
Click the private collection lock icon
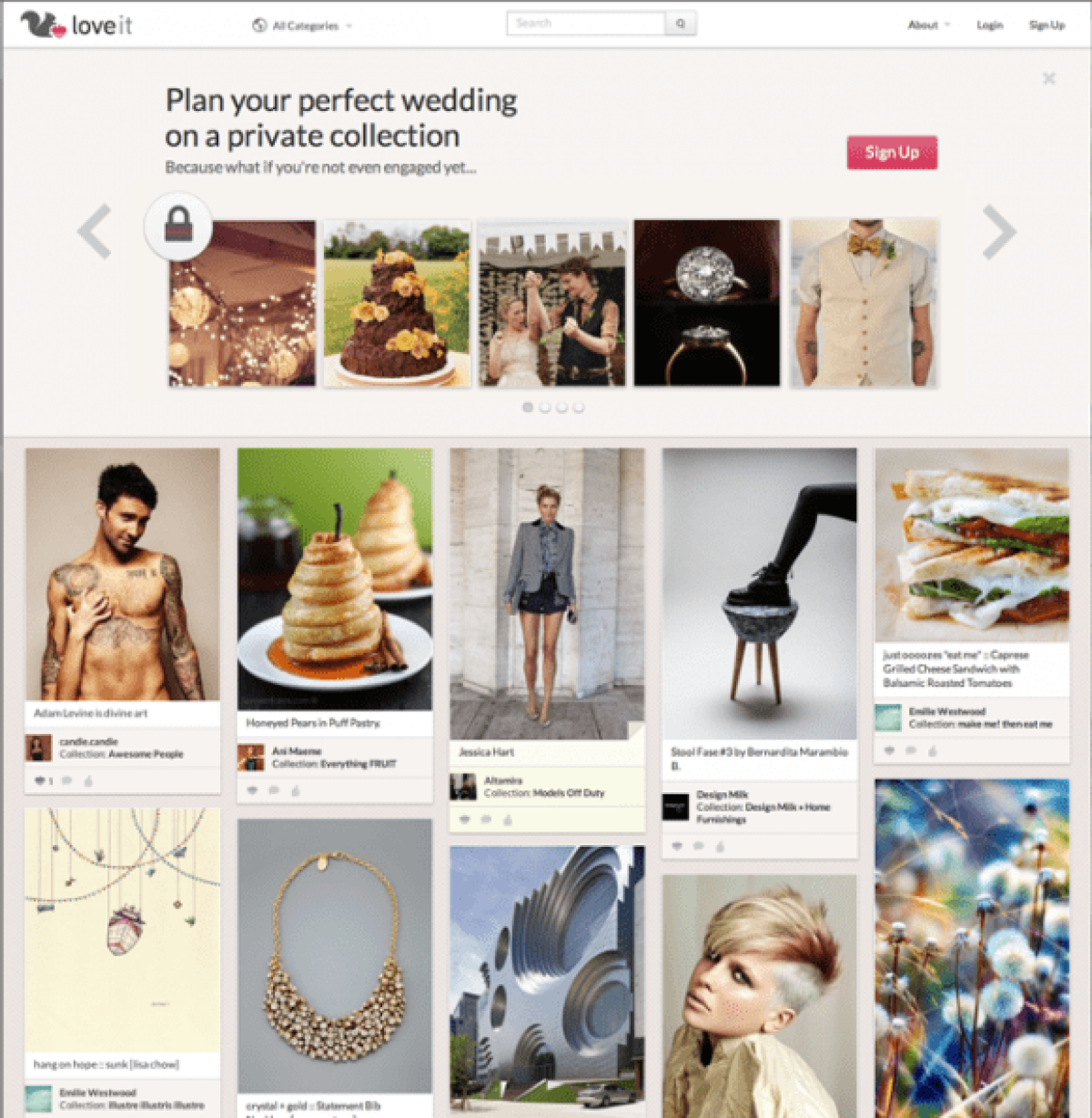(178, 227)
